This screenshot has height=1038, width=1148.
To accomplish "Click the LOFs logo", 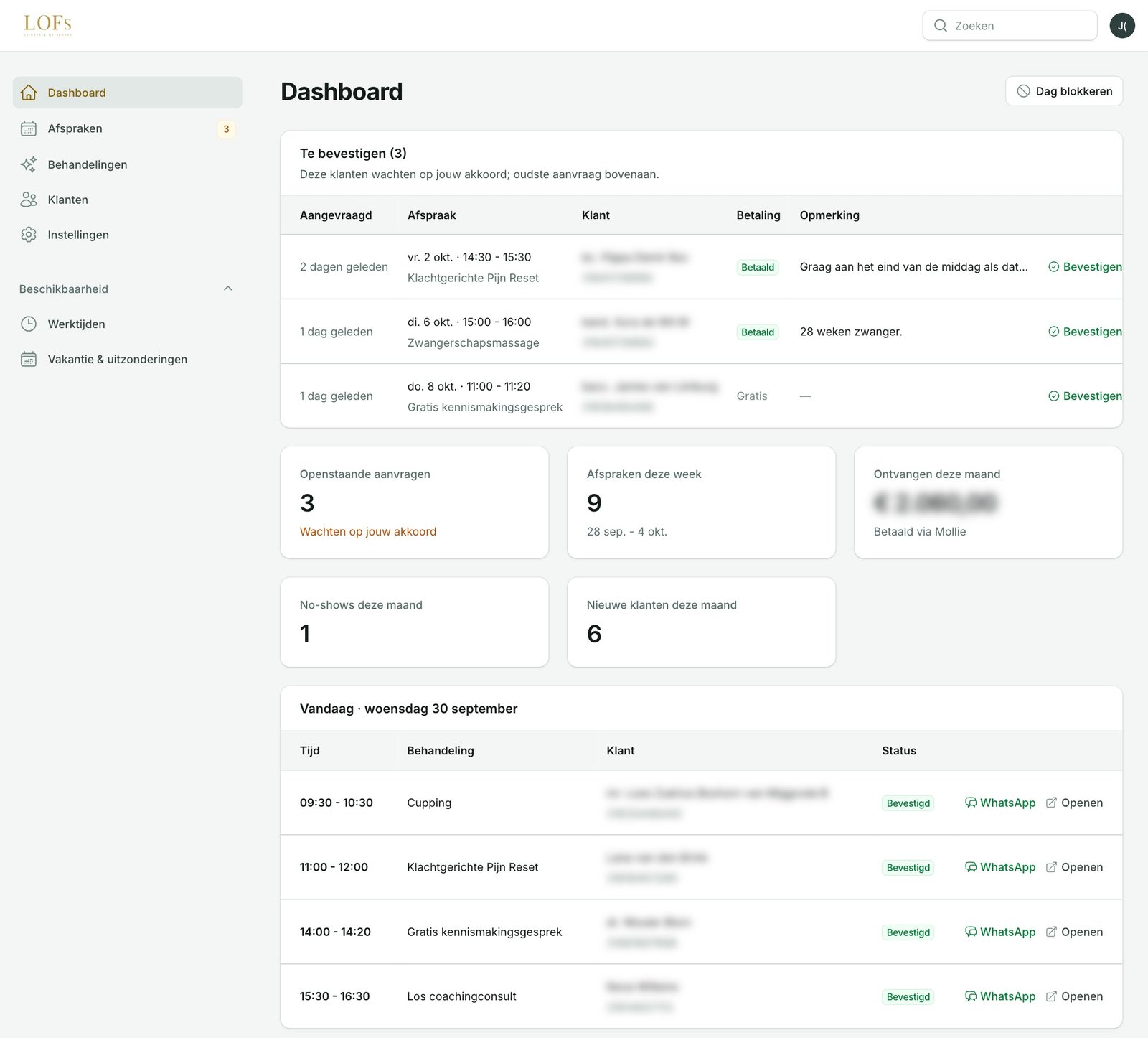I will (x=47, y=24).
